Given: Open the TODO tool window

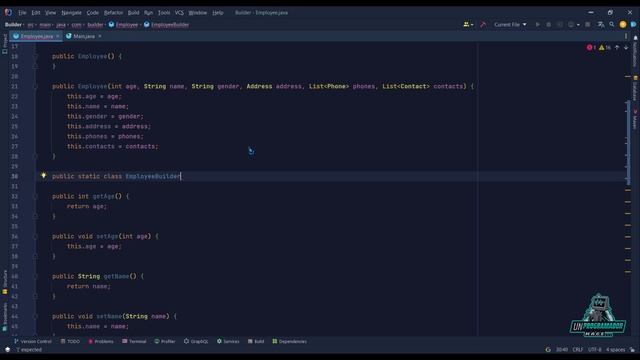Looking at the screenshot, I should pos(70,341).
